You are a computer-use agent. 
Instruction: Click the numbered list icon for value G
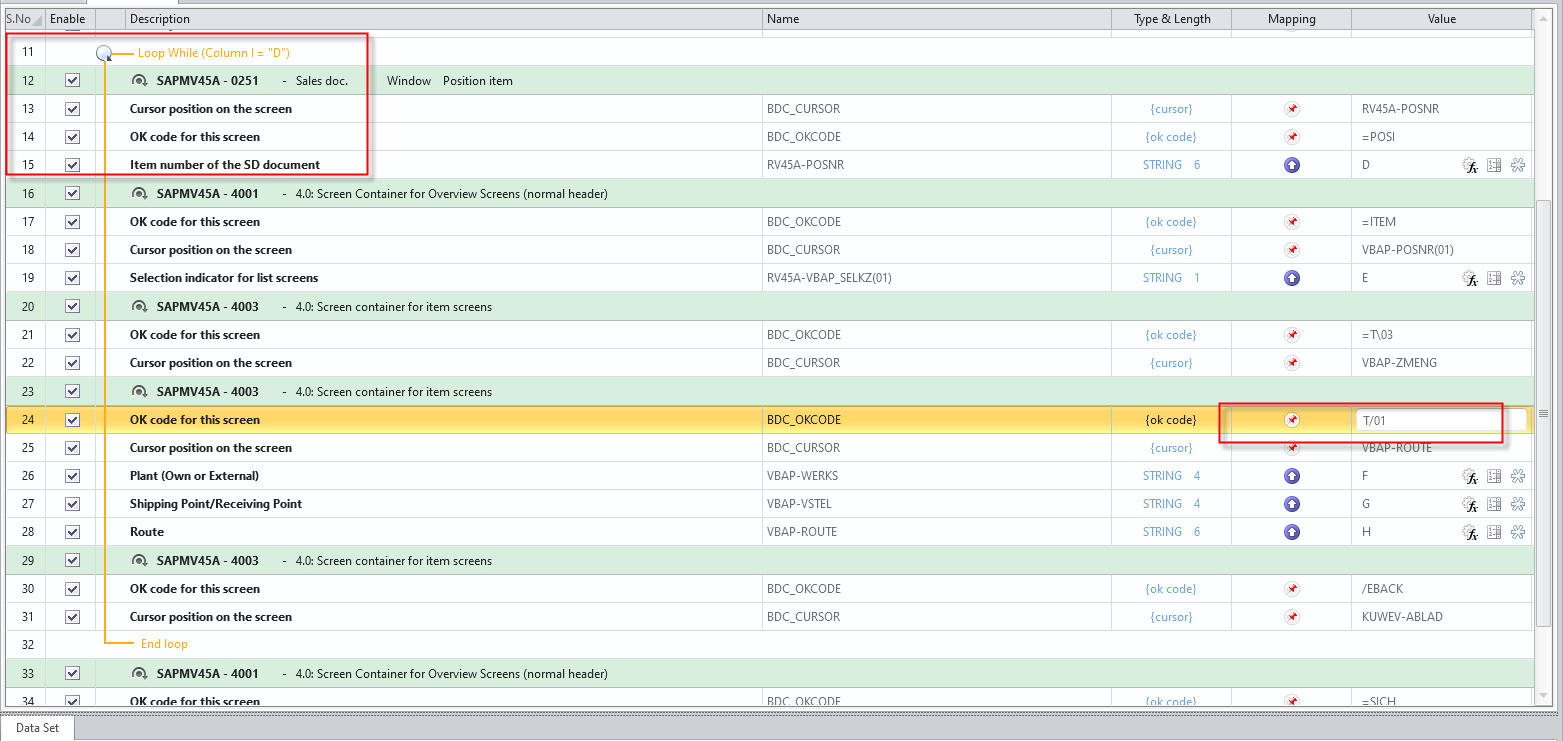[1494, 505]
